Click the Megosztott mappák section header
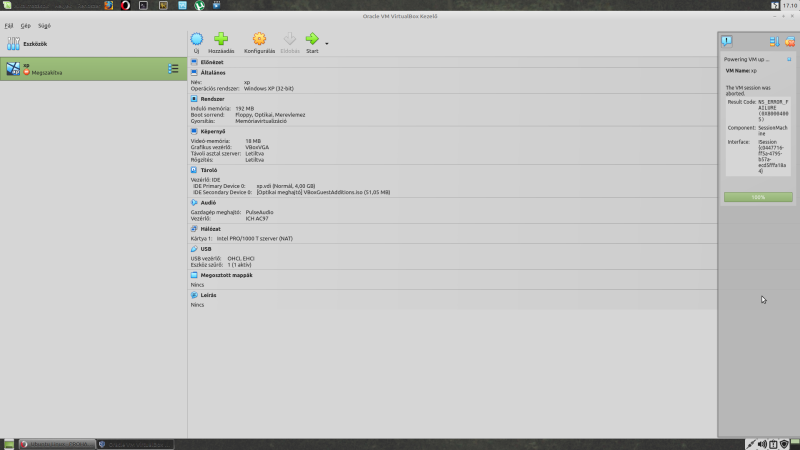Screen dimensions: 800x450 227,276
